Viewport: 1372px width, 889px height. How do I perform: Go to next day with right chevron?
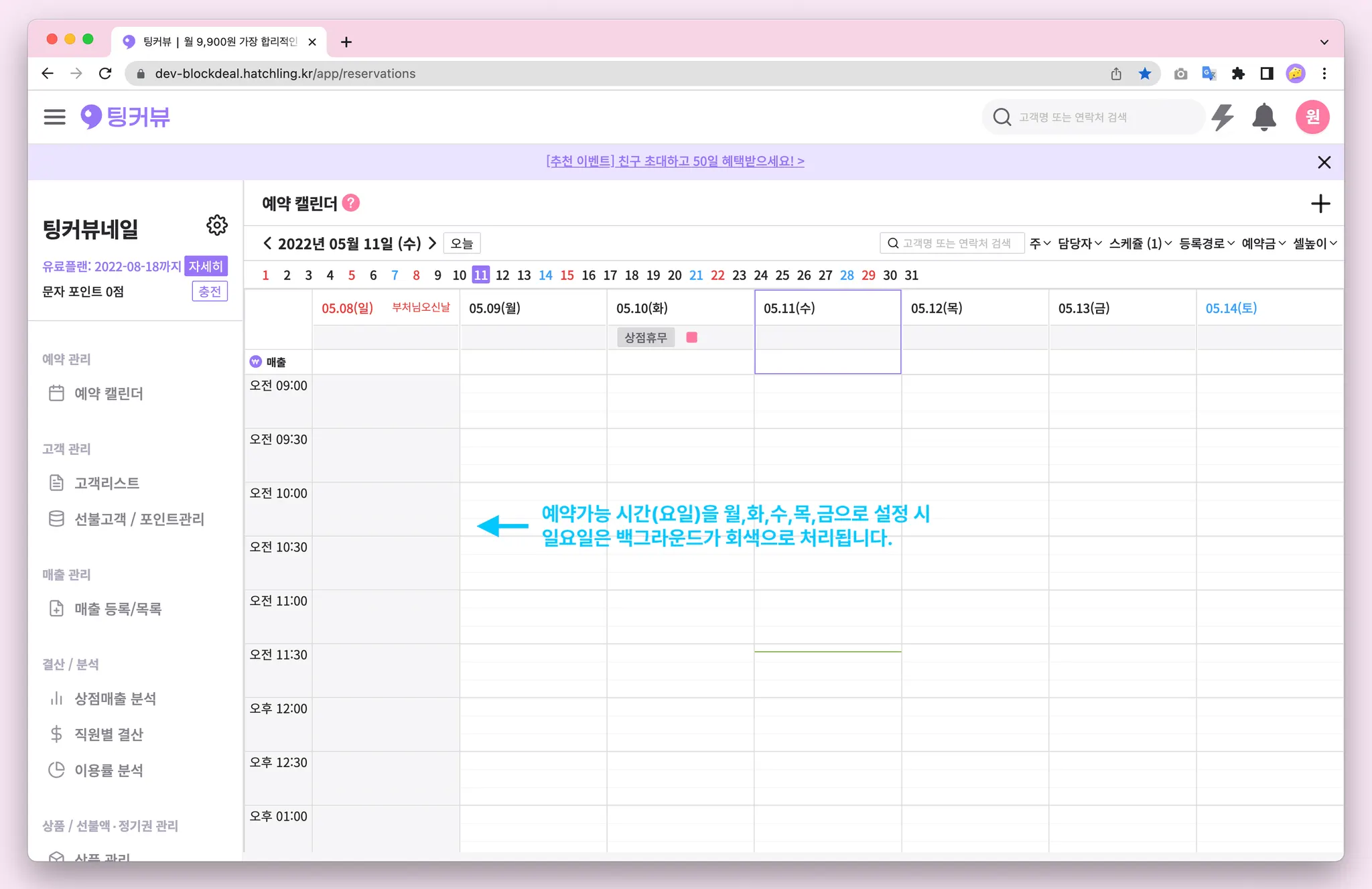click(433, 243)
